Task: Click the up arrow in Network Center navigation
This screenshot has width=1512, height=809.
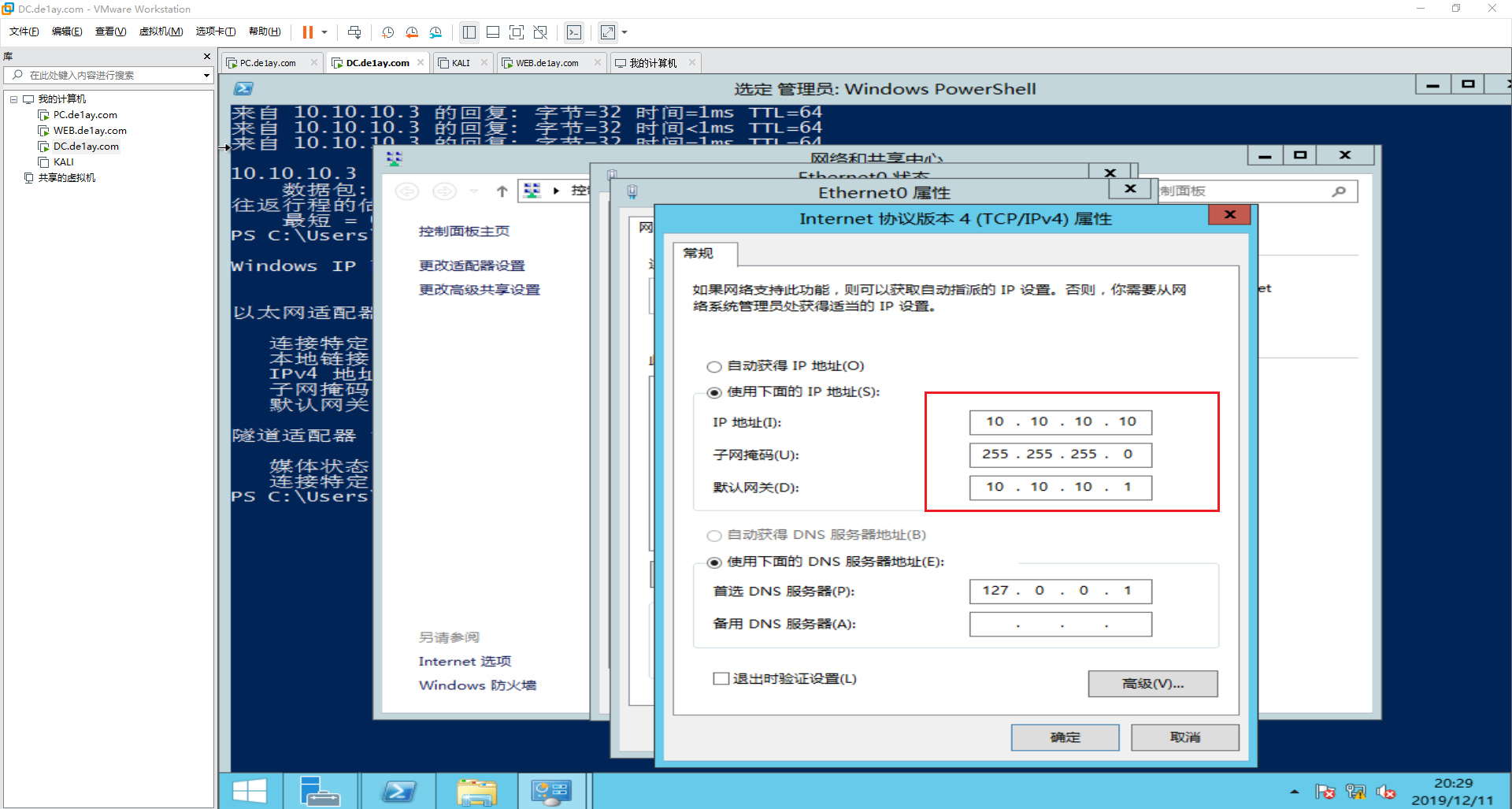Action: coord(502,191)
